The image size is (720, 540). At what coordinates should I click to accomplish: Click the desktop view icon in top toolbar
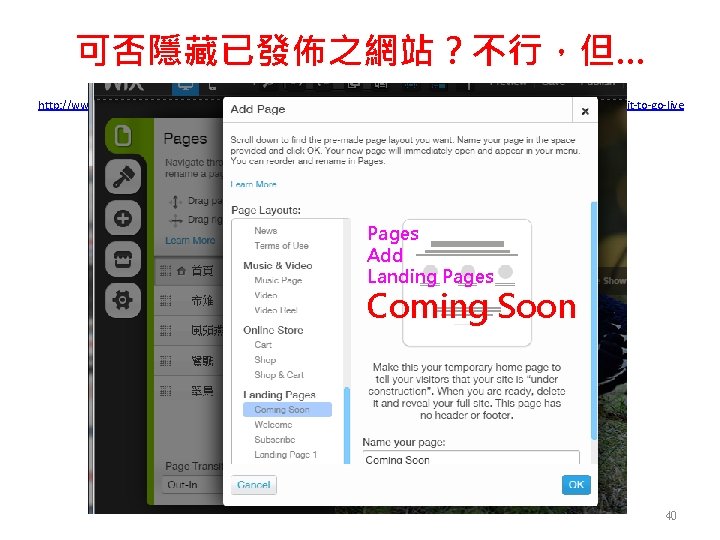tap(186, 87)
